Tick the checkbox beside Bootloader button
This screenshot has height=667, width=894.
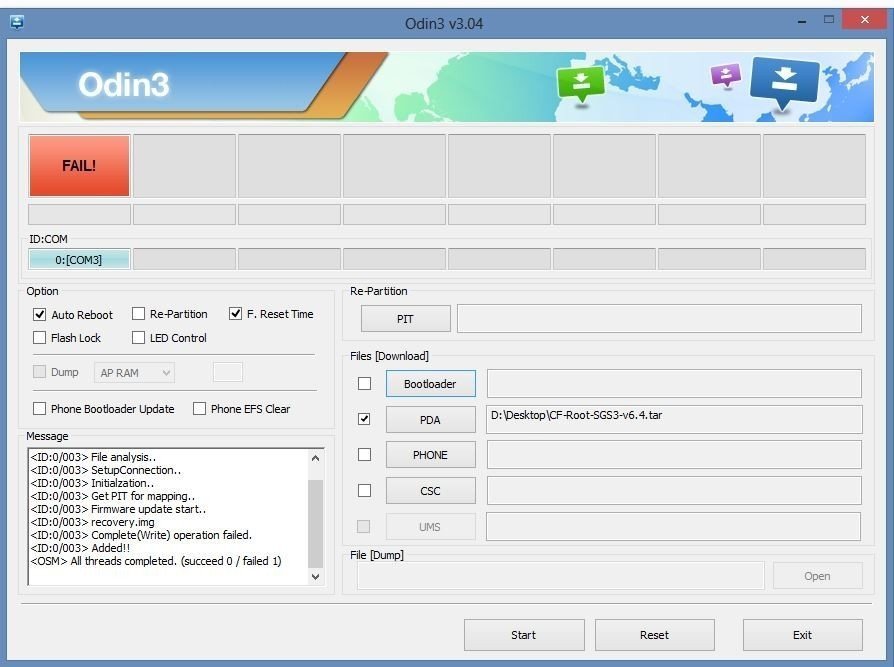[364, 383]
